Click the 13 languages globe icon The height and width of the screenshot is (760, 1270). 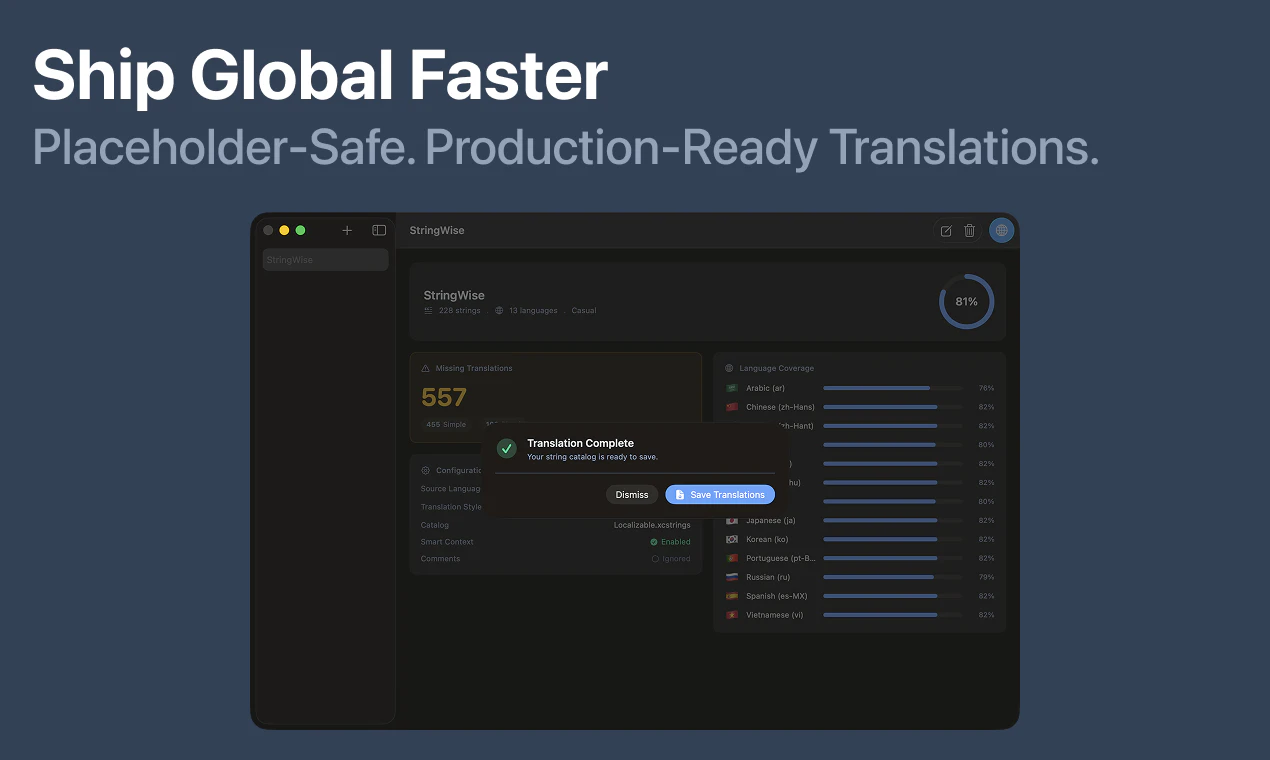(500, 311)
